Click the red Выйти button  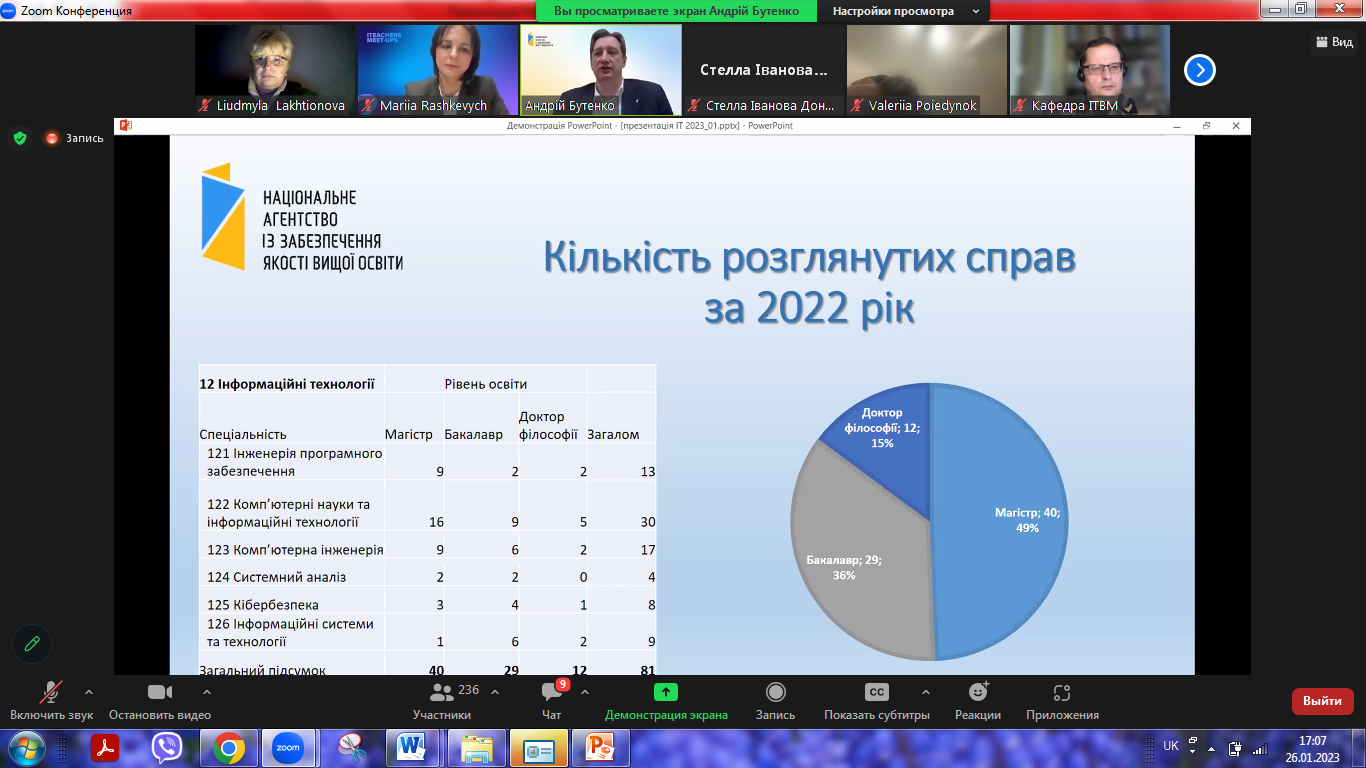(1322, 701)
